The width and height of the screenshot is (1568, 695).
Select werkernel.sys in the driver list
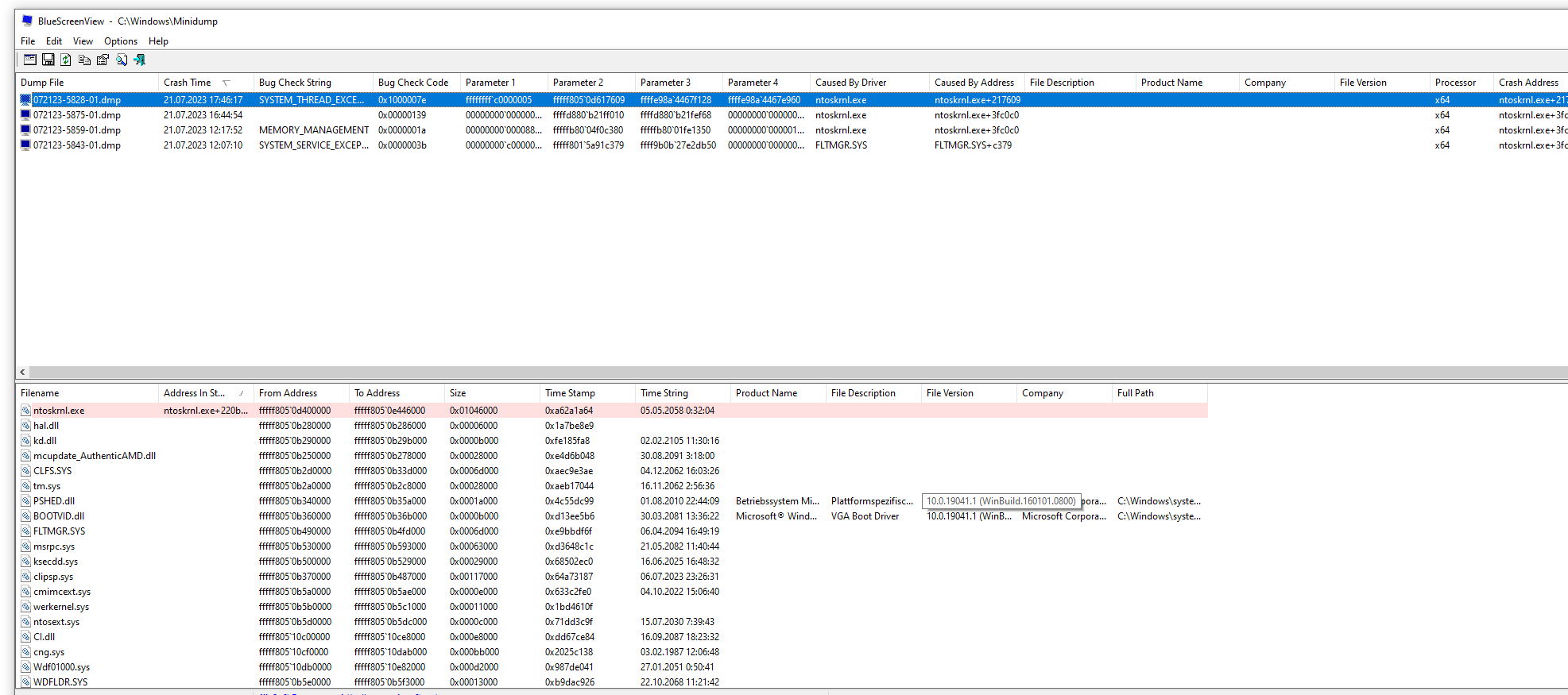point(61,607)
